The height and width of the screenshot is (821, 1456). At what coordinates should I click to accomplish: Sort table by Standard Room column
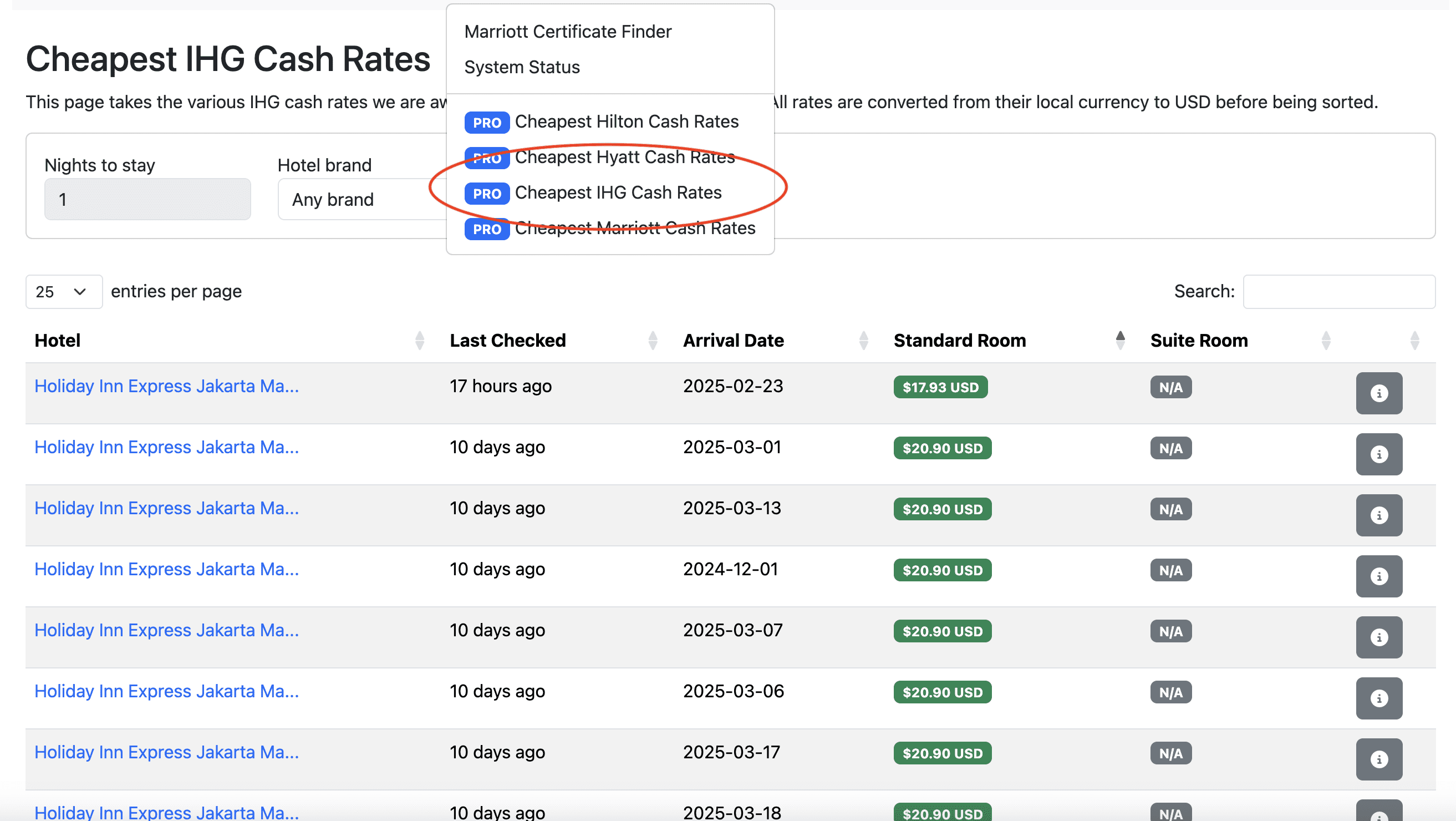click(1120, 341)
